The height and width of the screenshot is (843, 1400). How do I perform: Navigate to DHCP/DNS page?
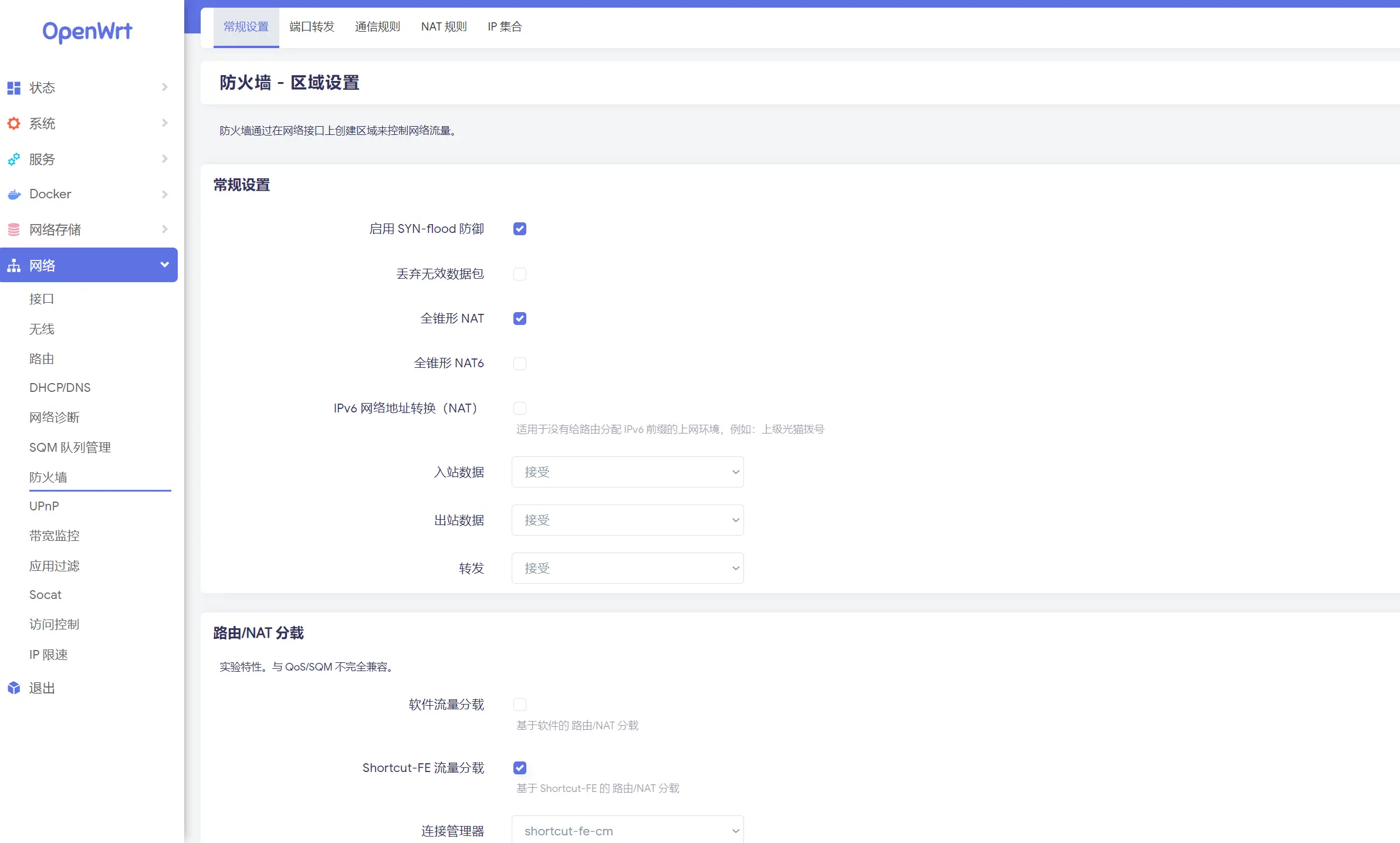60,388
